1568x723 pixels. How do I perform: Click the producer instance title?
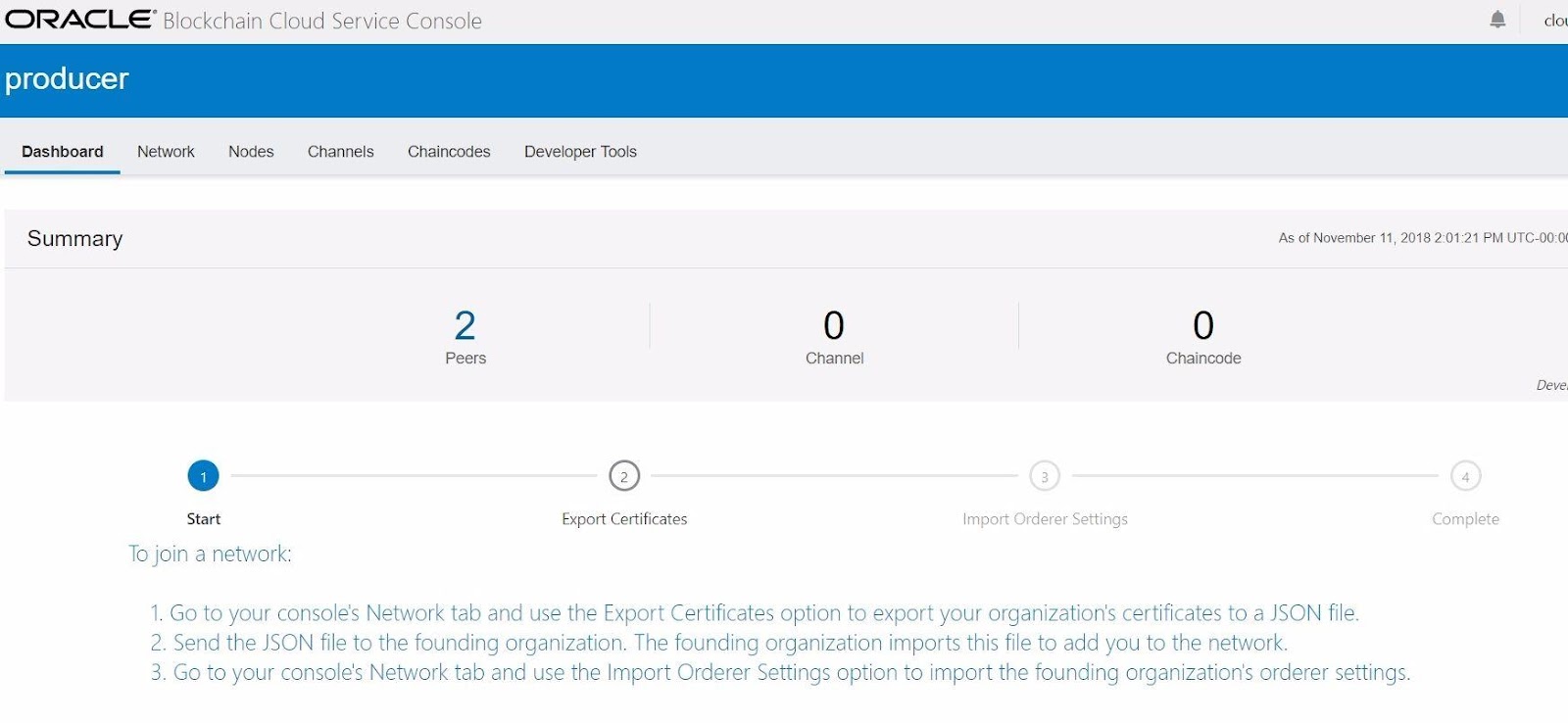(x=67, y=79)
